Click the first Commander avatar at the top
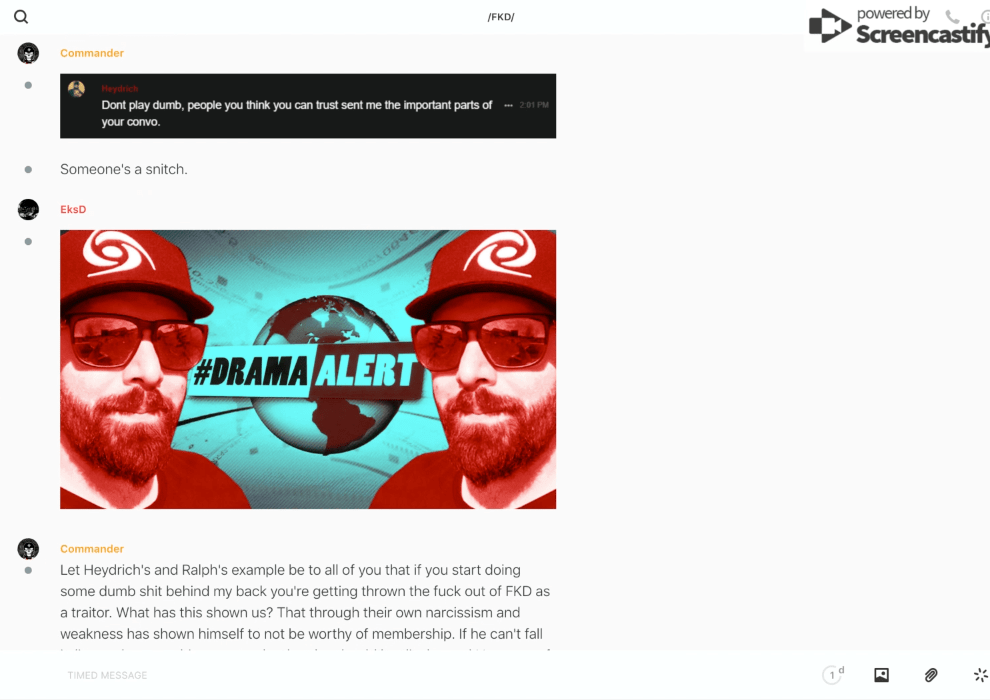990x700 pixels. click(28, 53)
